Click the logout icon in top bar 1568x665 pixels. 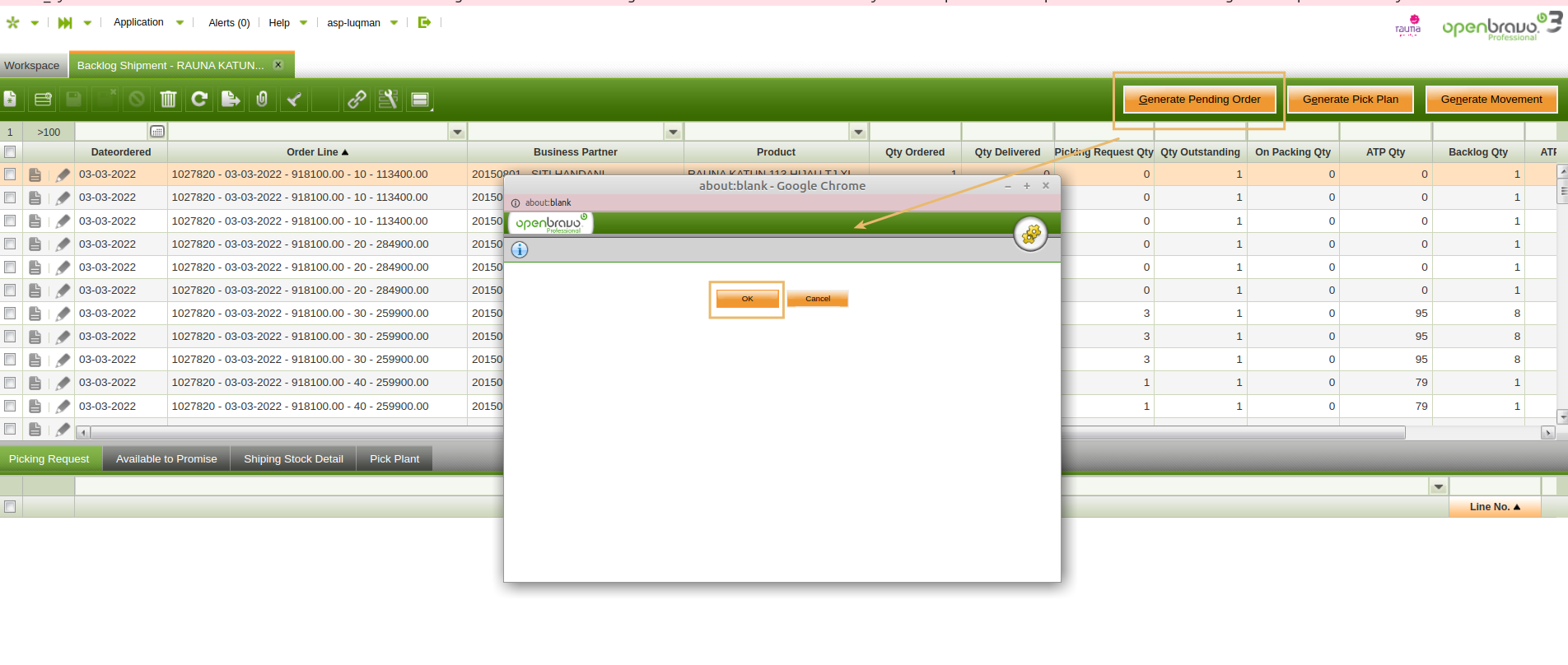tap(424, 22)
